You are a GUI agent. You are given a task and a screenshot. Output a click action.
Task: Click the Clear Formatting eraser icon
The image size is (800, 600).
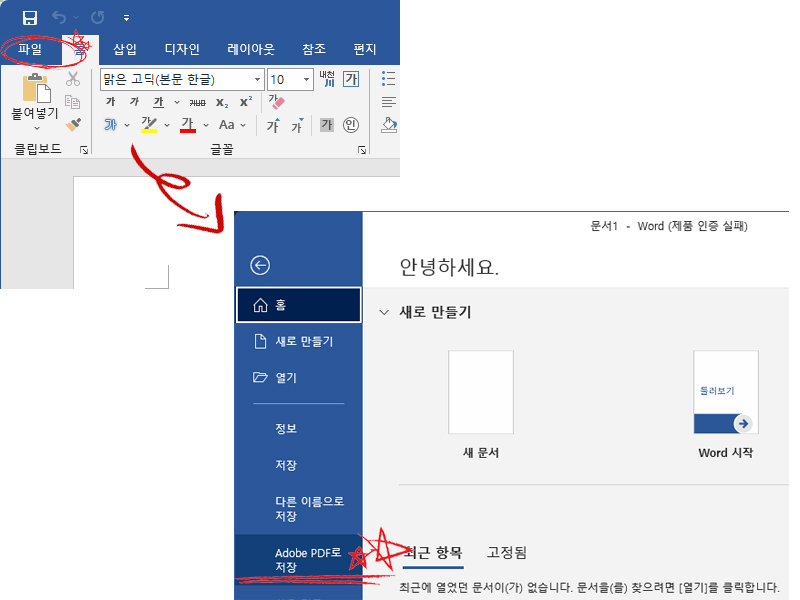(x=277, y=102)
